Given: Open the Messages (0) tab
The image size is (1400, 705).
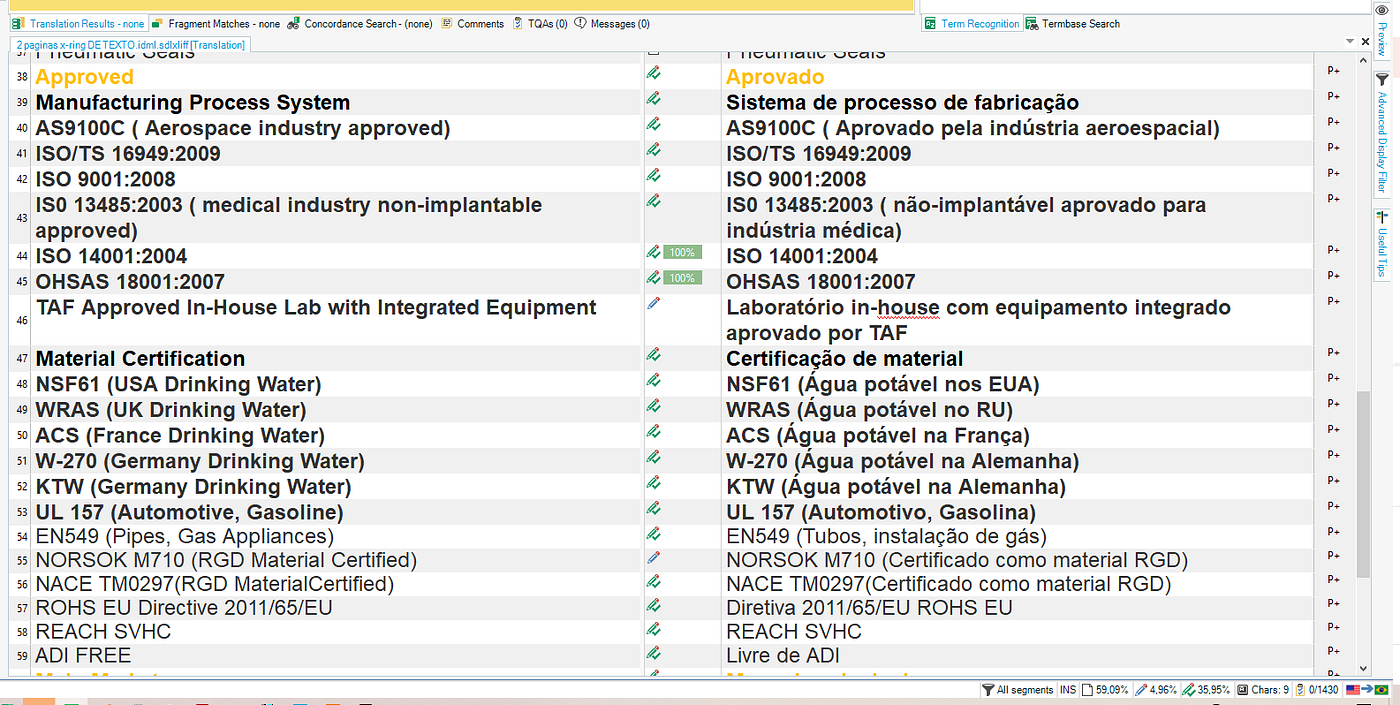Looking at the screenshot, I should click(x=612, y=24).
